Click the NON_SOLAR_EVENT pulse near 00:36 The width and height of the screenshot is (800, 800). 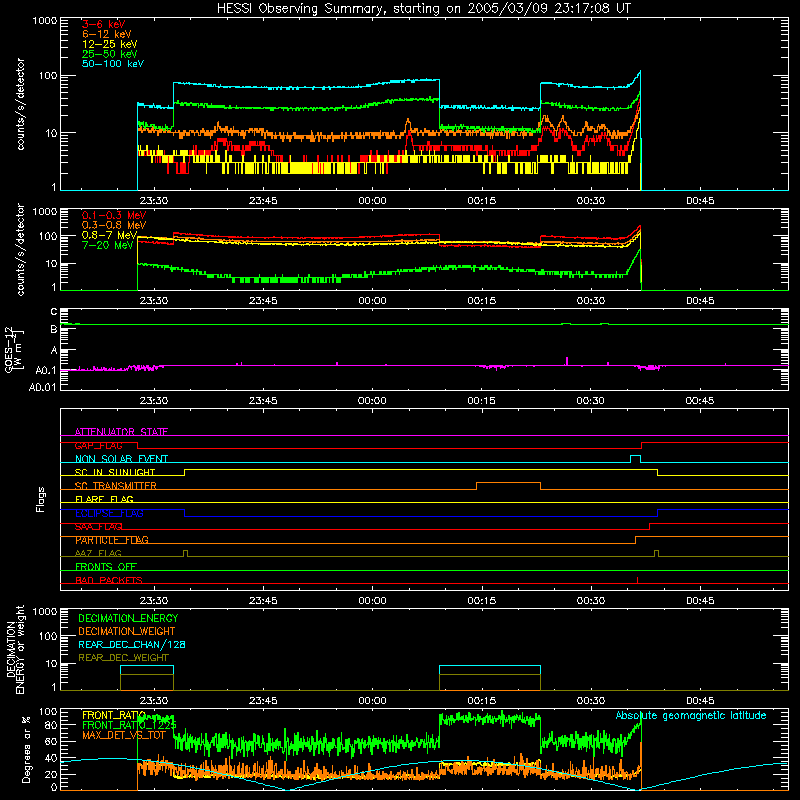click(635, 458)
